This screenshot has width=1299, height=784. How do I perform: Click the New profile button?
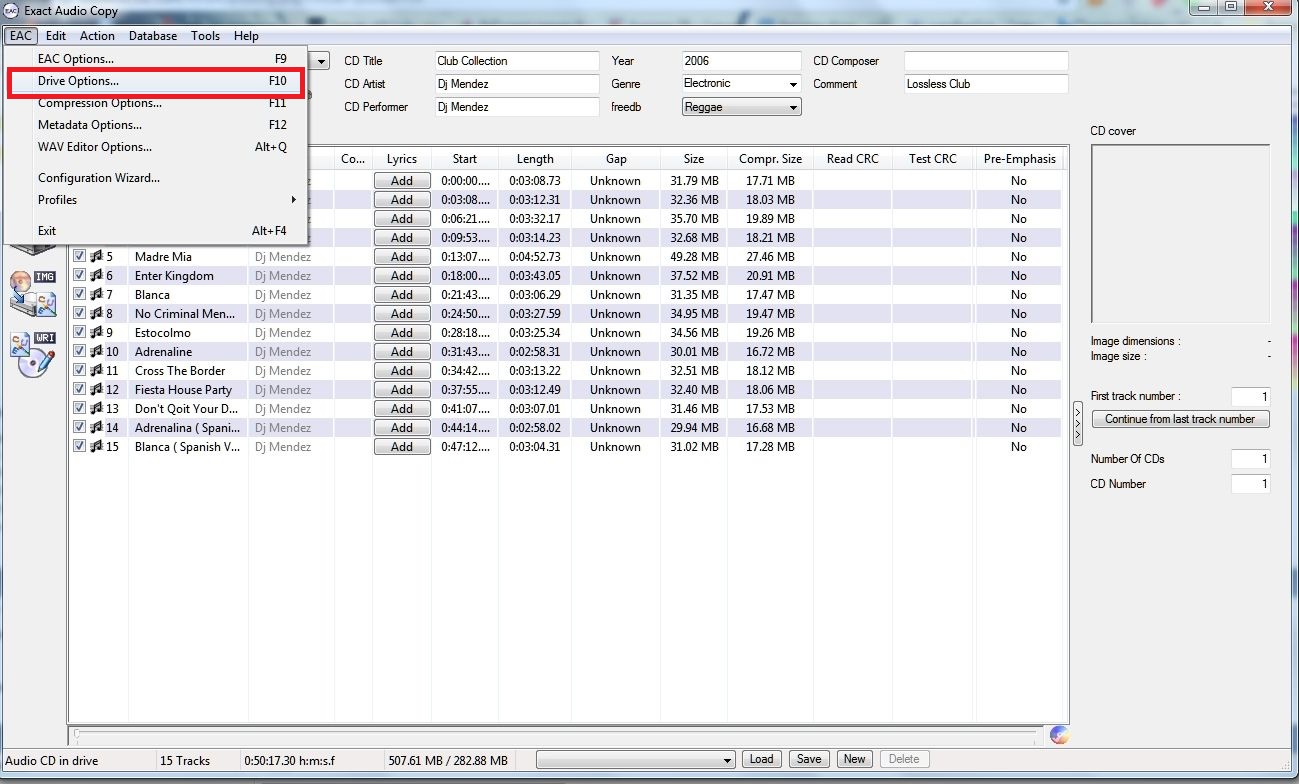pyautogui.click(x=854, y=759)
